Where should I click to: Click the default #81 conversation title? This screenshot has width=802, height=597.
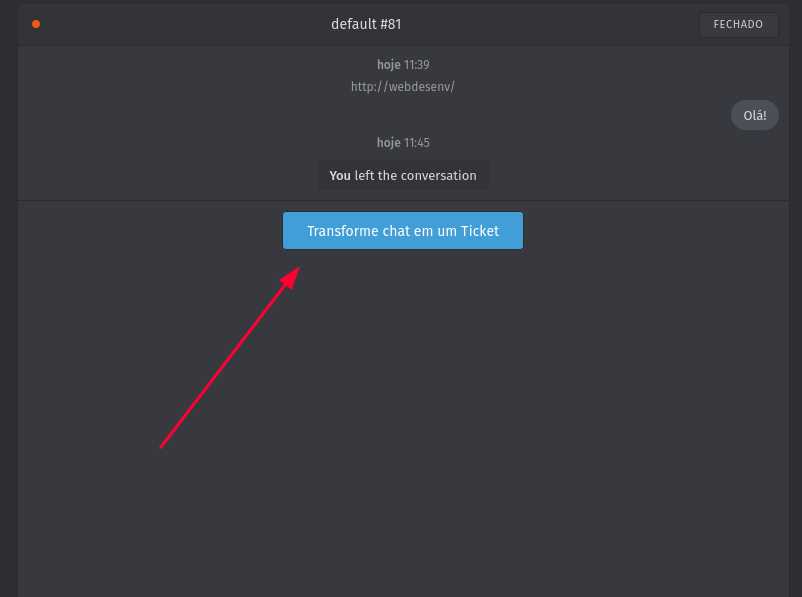pos(366,24)
